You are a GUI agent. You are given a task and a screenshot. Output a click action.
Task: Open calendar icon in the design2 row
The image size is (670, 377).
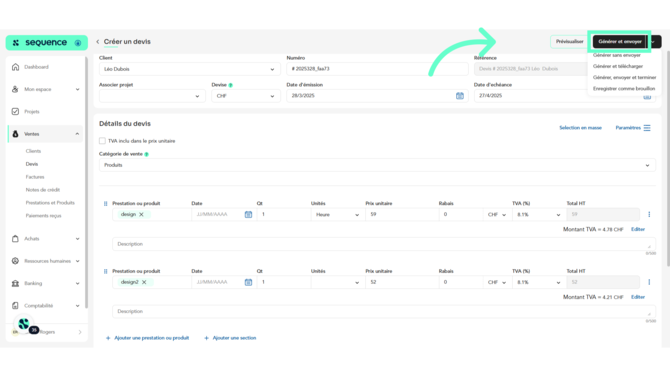248,282
